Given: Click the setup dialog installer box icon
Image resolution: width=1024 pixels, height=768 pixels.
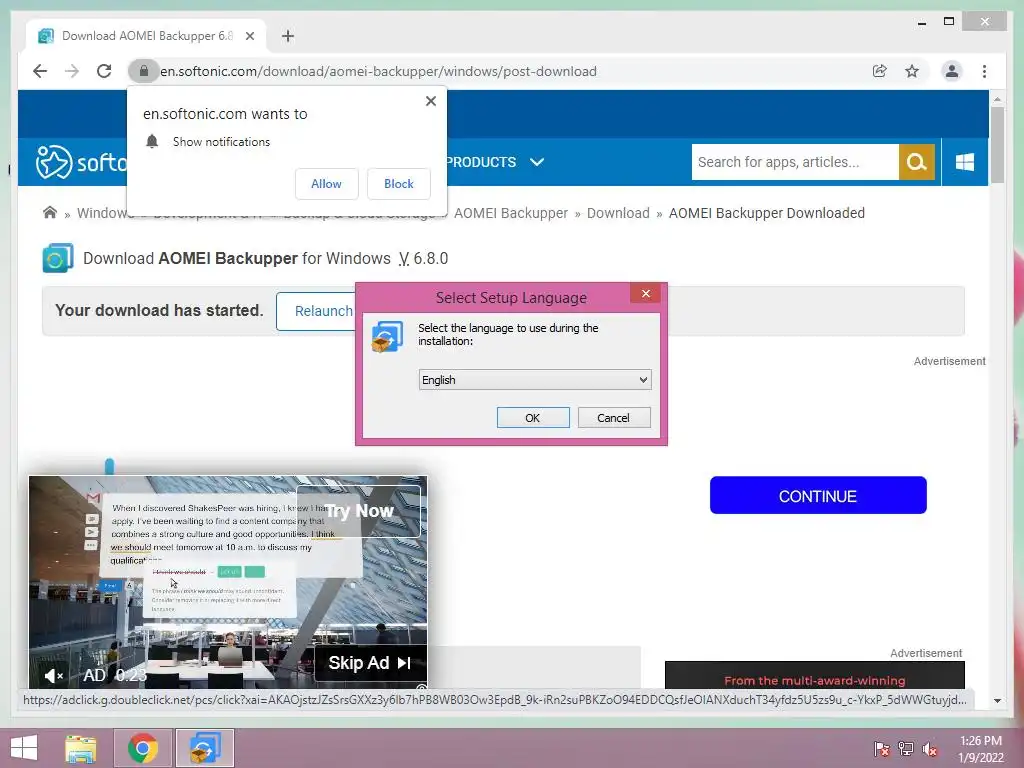Looking at the screenshot, I should [387, 337].
